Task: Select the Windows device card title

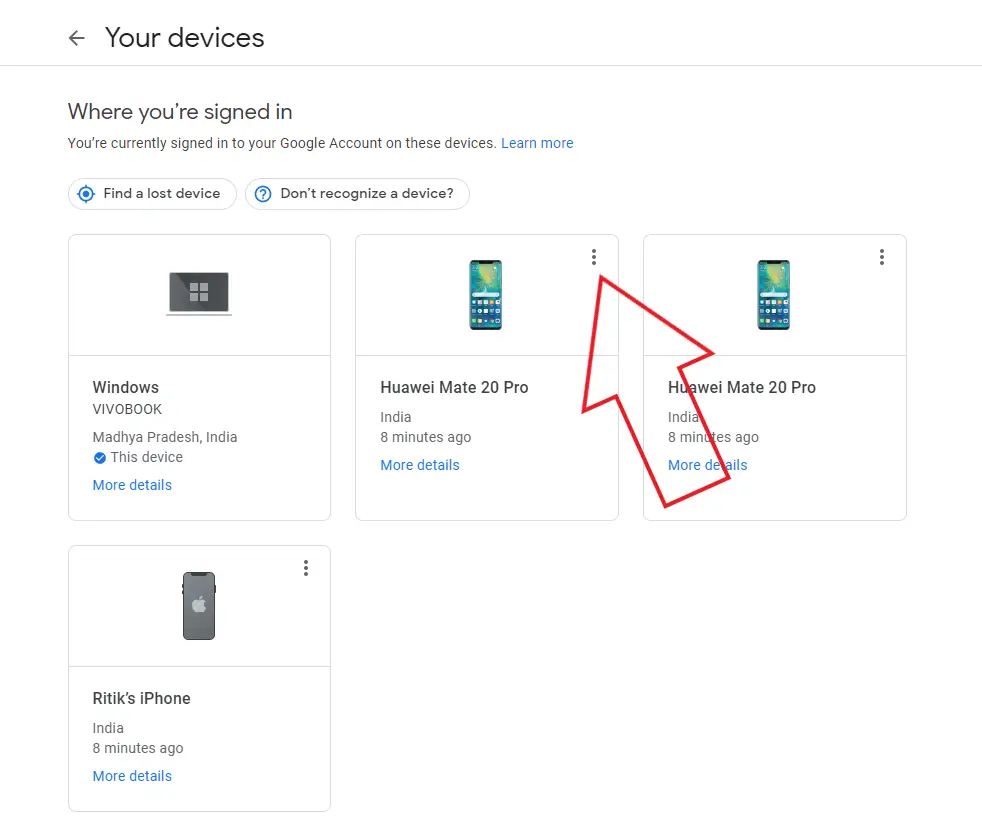Action: [126, 388]
